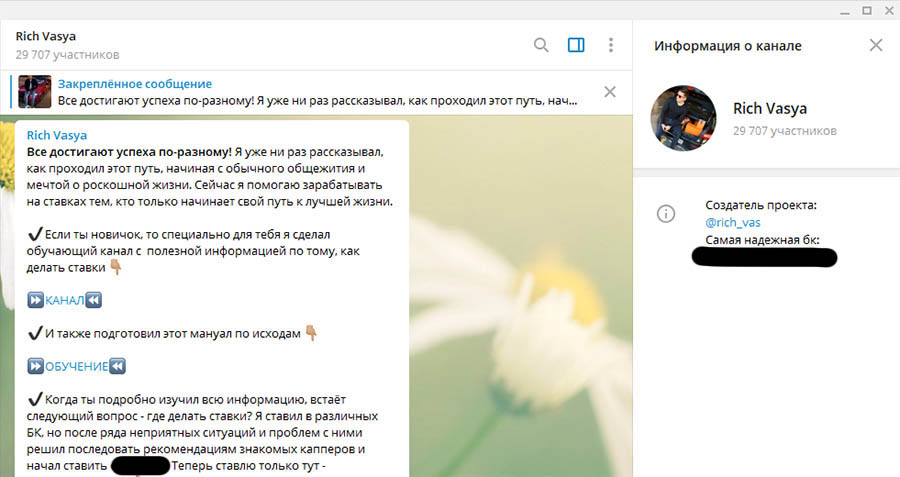Click the 29 707 участников count in chat header
The image size is (900, 477).
(68, 54)
